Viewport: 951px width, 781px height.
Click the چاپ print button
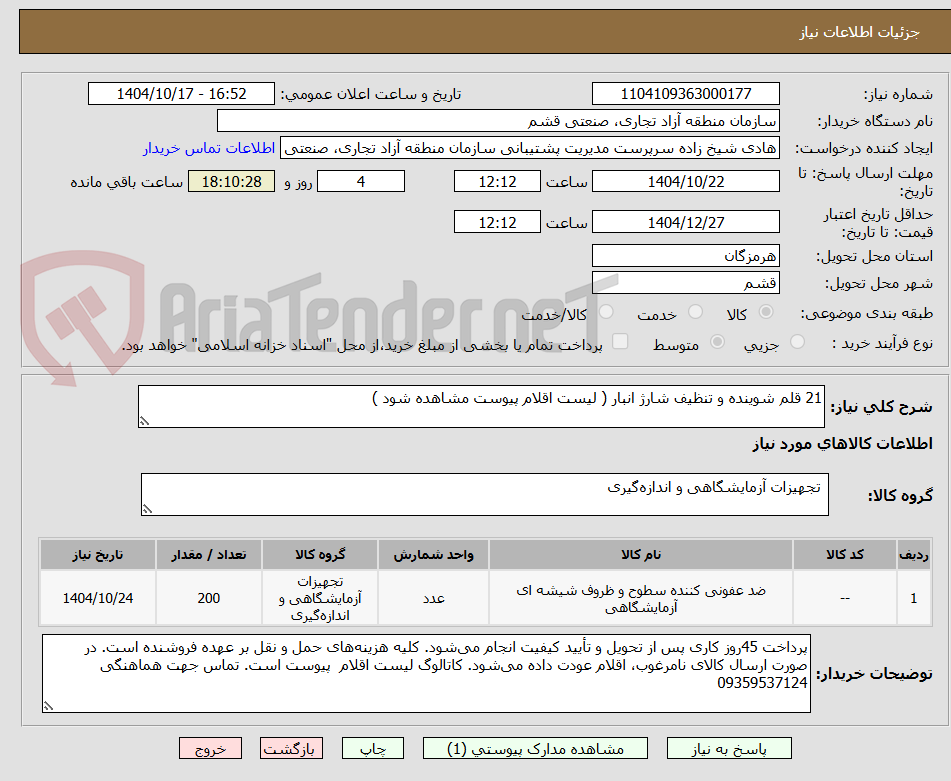coord(372,747)
